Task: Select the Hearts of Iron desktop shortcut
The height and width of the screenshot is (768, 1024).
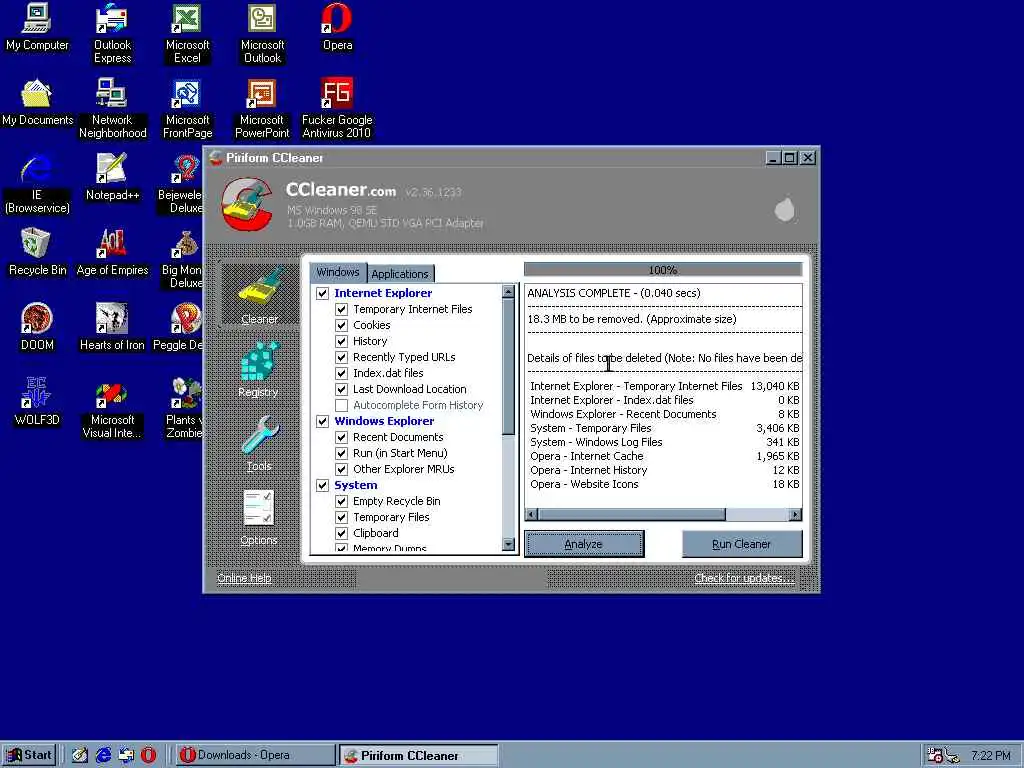Action: [112, 327]
